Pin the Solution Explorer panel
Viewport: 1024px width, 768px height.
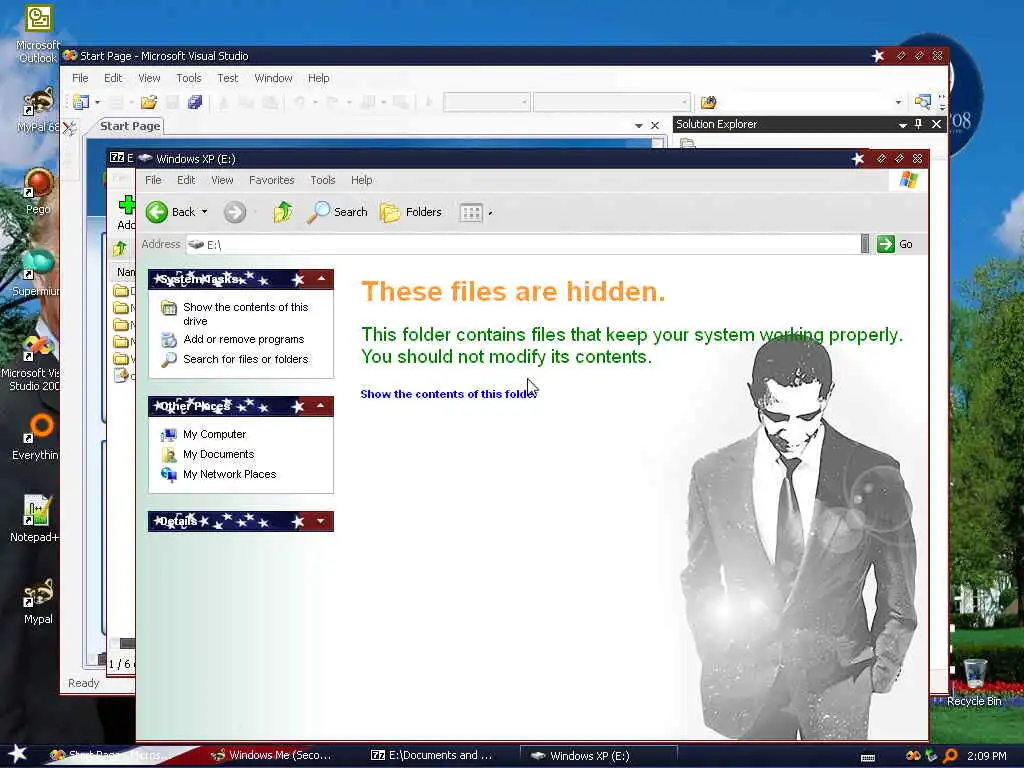pyautogui.click(x=918, y=124)
